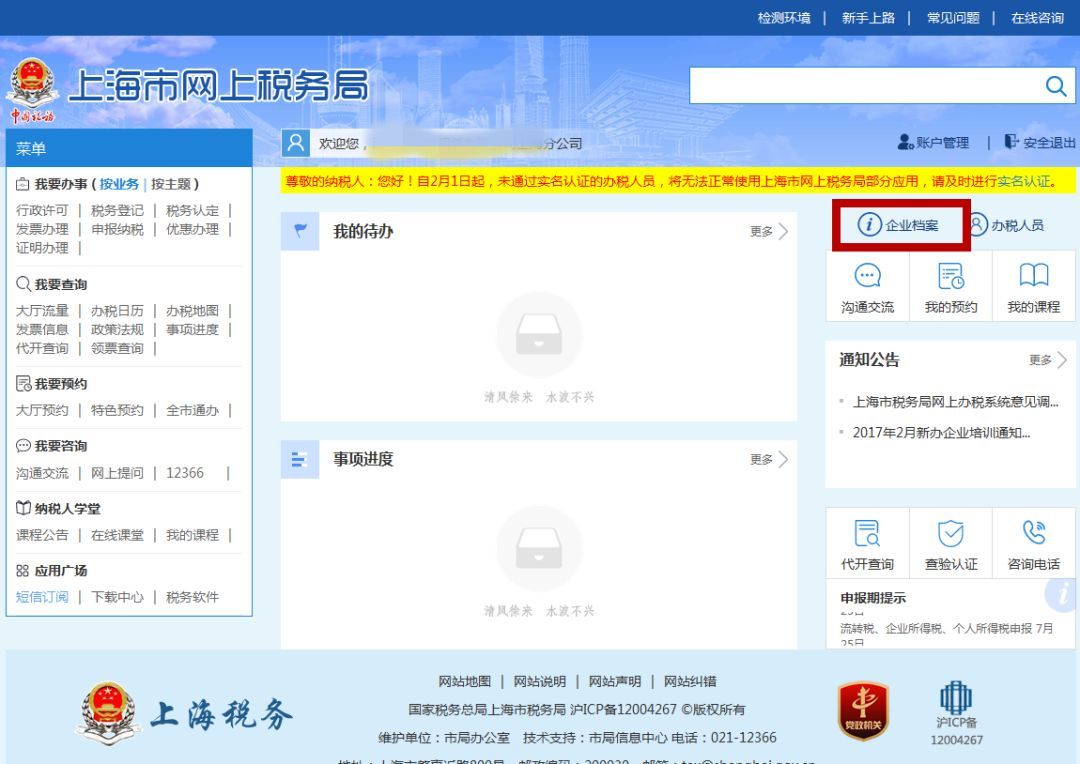The height and width of the screenshot is (764, 1080).
Task: Open 特色预约 booking
Action: click(x=117, y=411)
